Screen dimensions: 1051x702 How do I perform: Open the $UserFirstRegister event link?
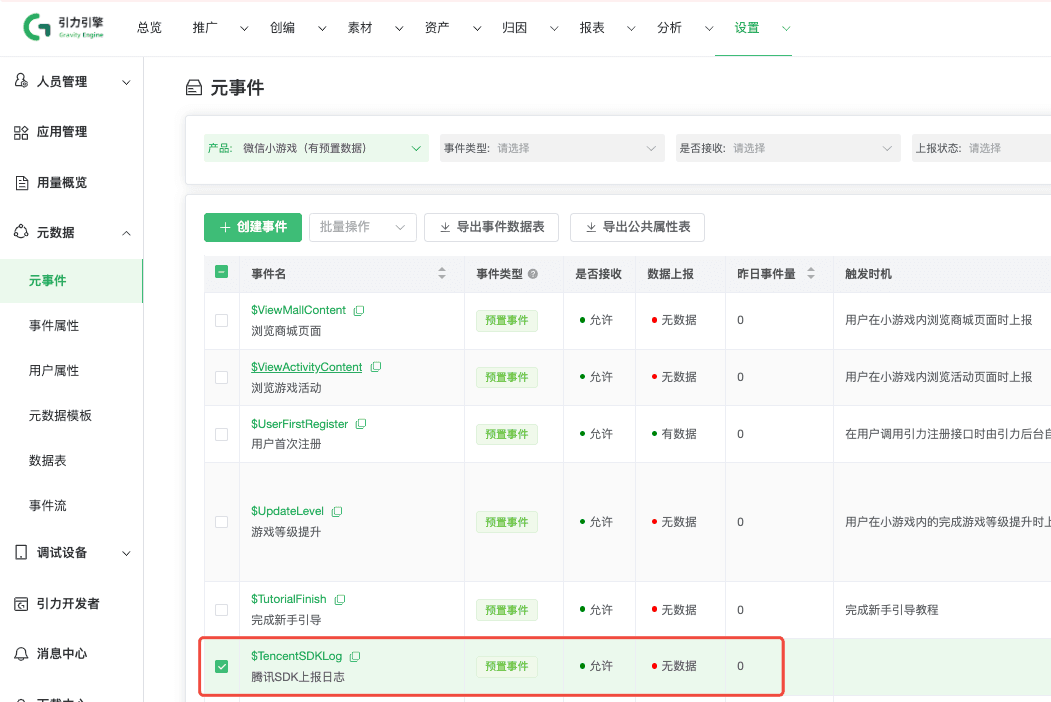point(300,424)
